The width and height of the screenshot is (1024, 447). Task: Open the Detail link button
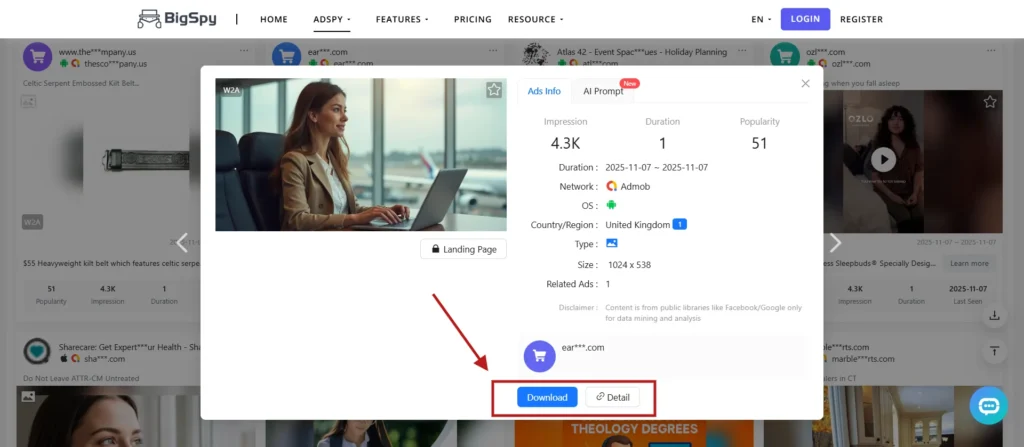[x=612, y=397]
